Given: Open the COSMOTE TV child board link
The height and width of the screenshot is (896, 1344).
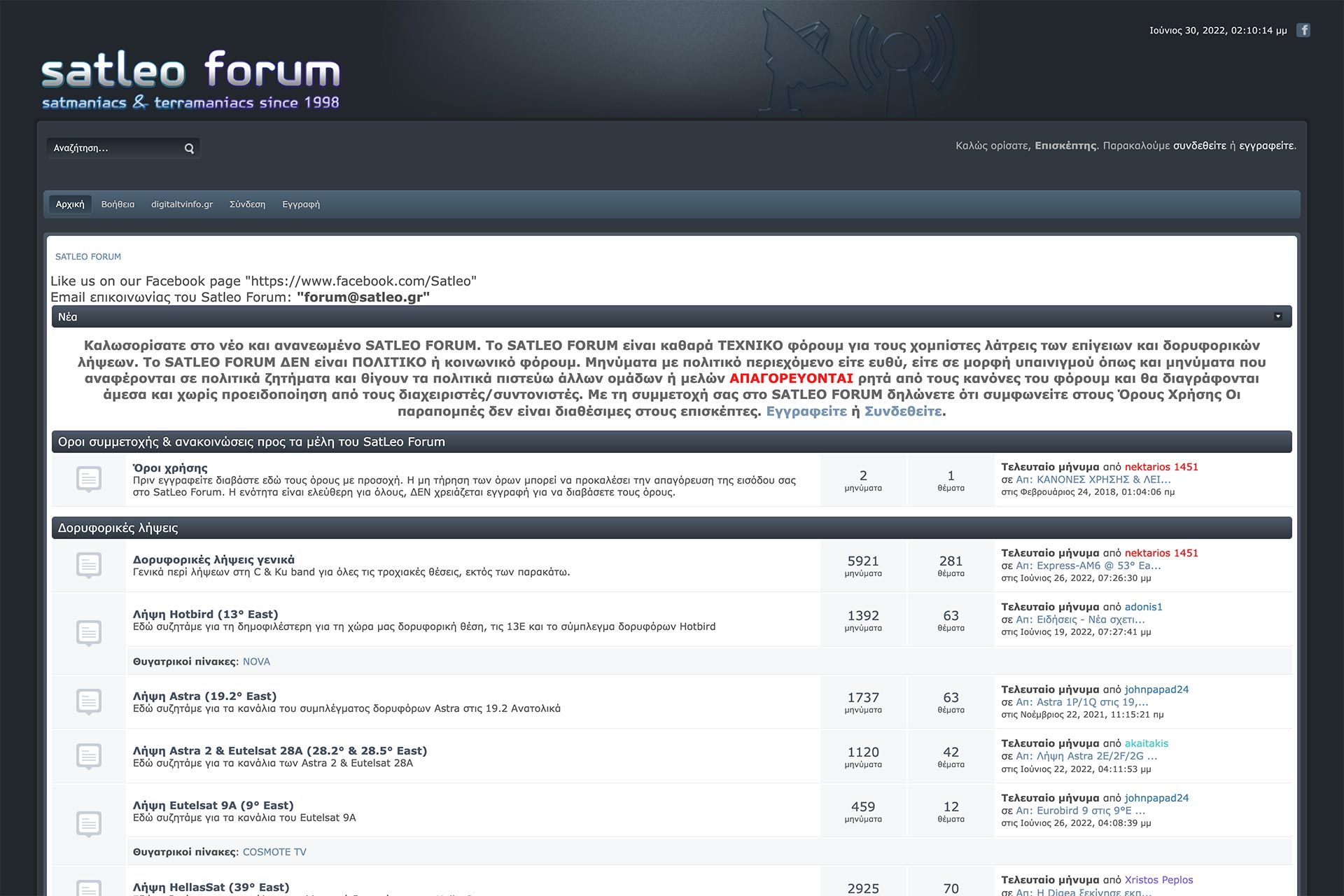Looking at the screenshot, I should 274,852.
